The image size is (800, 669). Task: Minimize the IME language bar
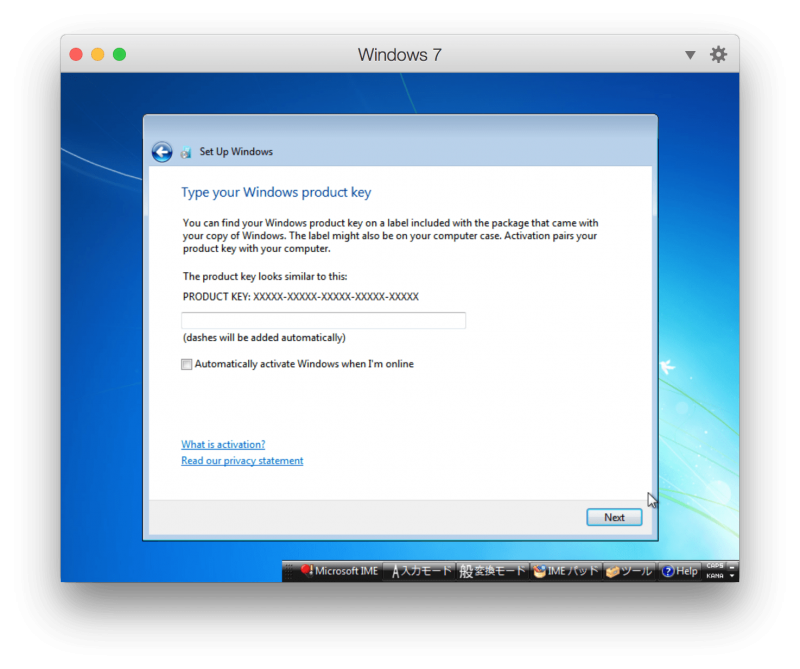[732, 567]
